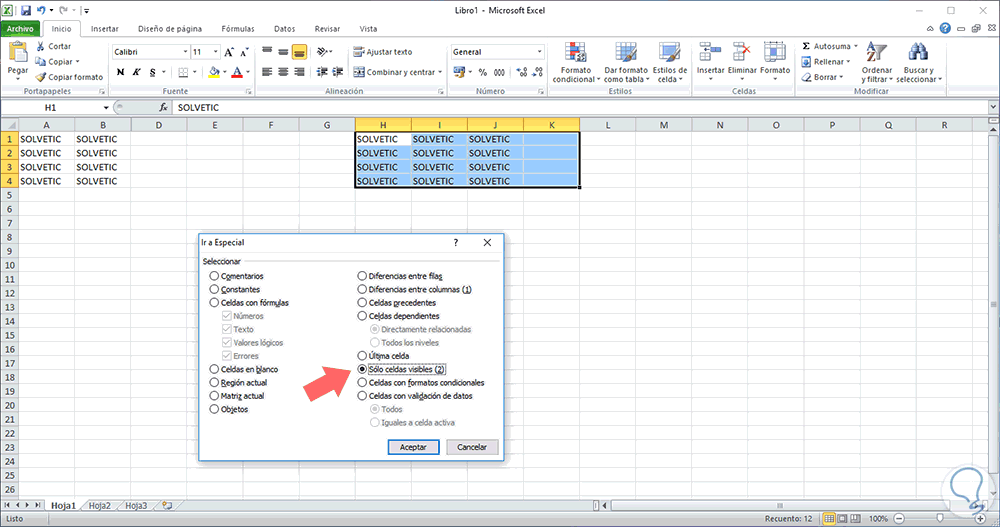
Task: Click the Ajustar texto wrap icon
Action: [x=358, y=52]
